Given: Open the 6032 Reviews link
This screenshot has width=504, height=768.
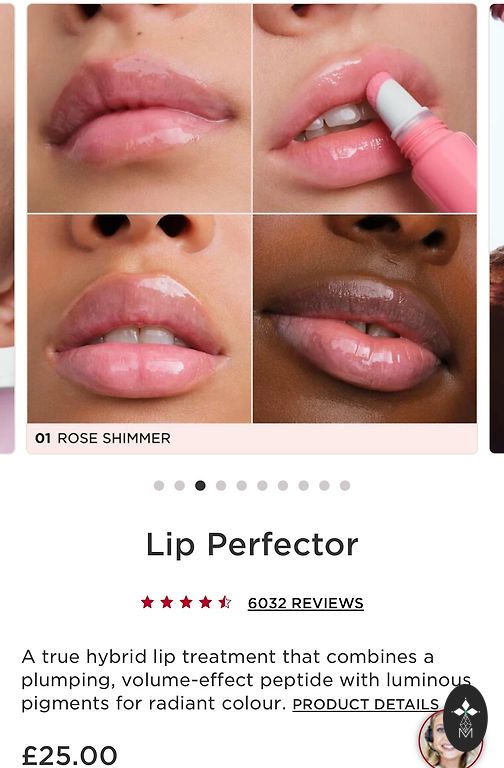Looking at the screenshot, I should click(x=306, y=603).
